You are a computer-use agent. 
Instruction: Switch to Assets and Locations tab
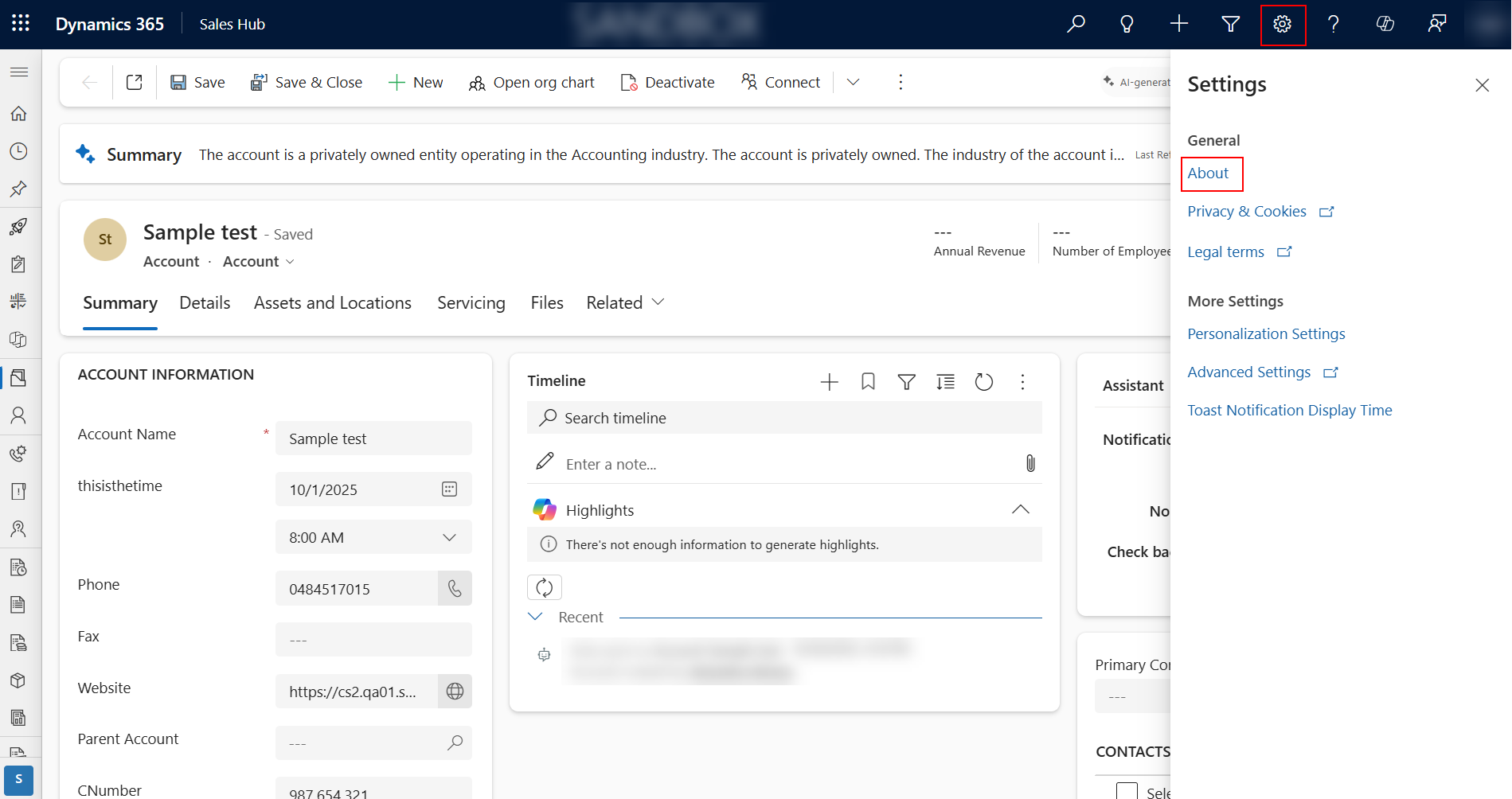(333, 303)
